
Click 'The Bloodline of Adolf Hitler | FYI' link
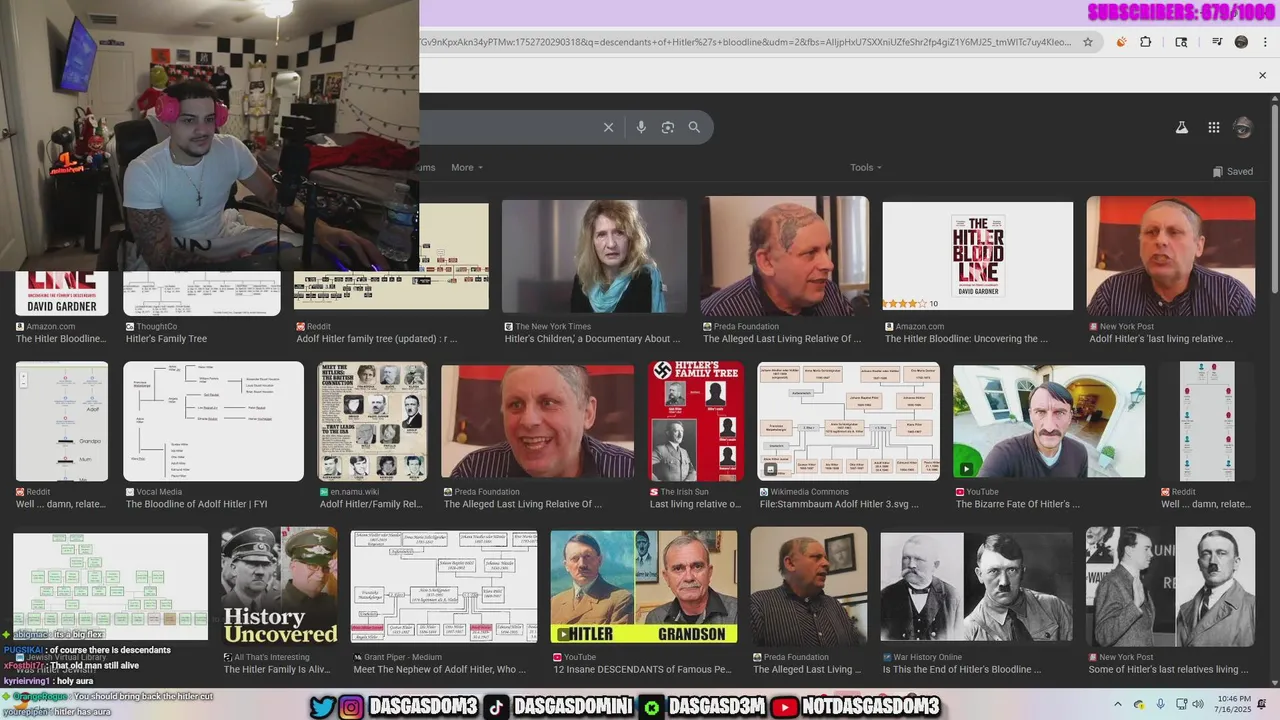(196, 504)
